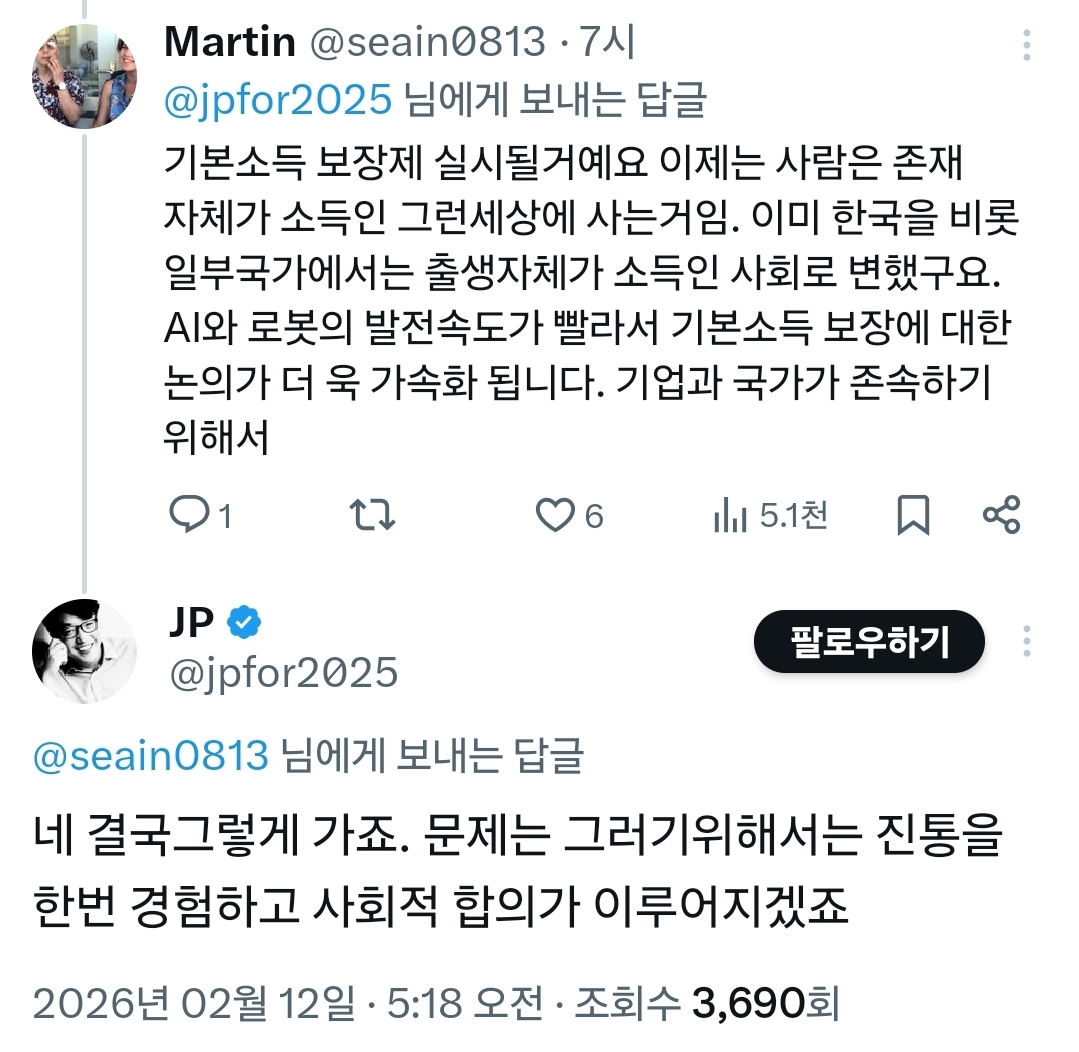Retweet Martin's post
This screenshot has width=1079, height=1052.
tap(375, 515)
